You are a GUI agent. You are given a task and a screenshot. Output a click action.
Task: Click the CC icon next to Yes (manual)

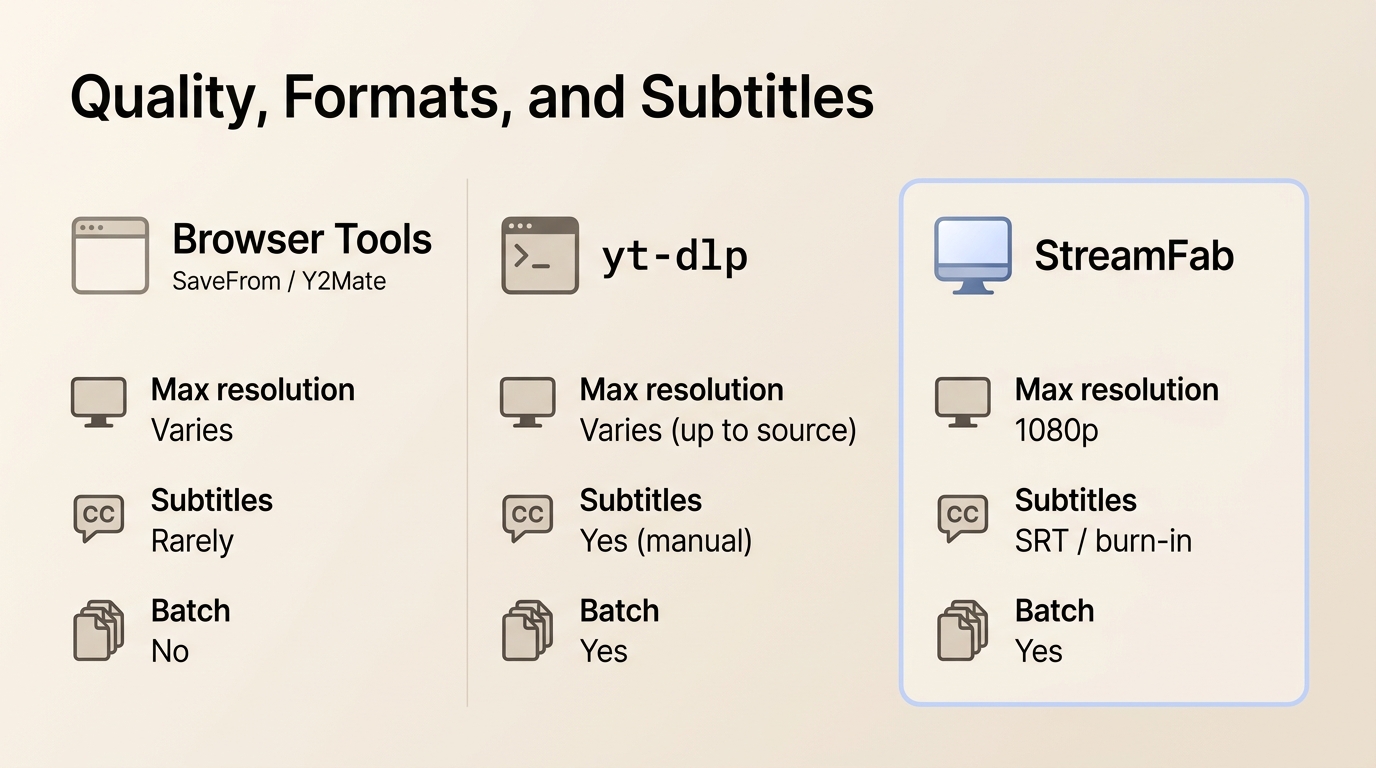pos(527,517)
